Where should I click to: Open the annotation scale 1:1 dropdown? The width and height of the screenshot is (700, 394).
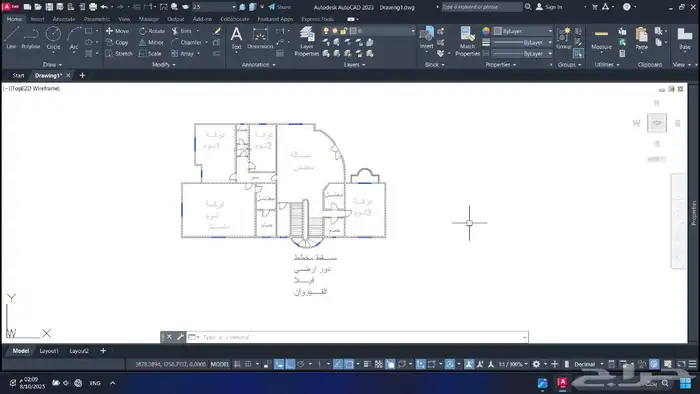[513, 364]
